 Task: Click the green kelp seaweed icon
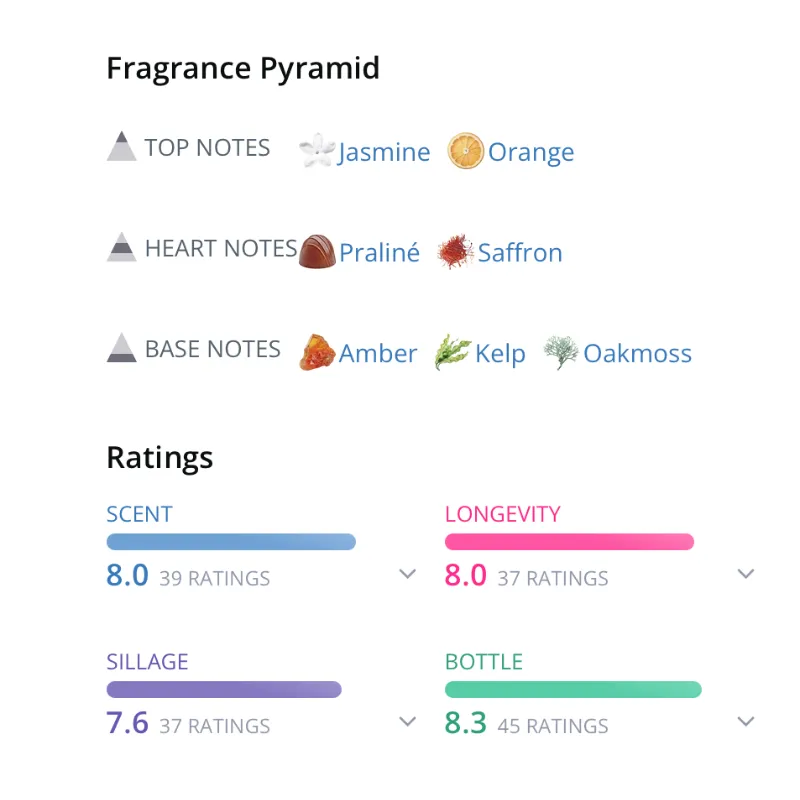tap(453, 353)
